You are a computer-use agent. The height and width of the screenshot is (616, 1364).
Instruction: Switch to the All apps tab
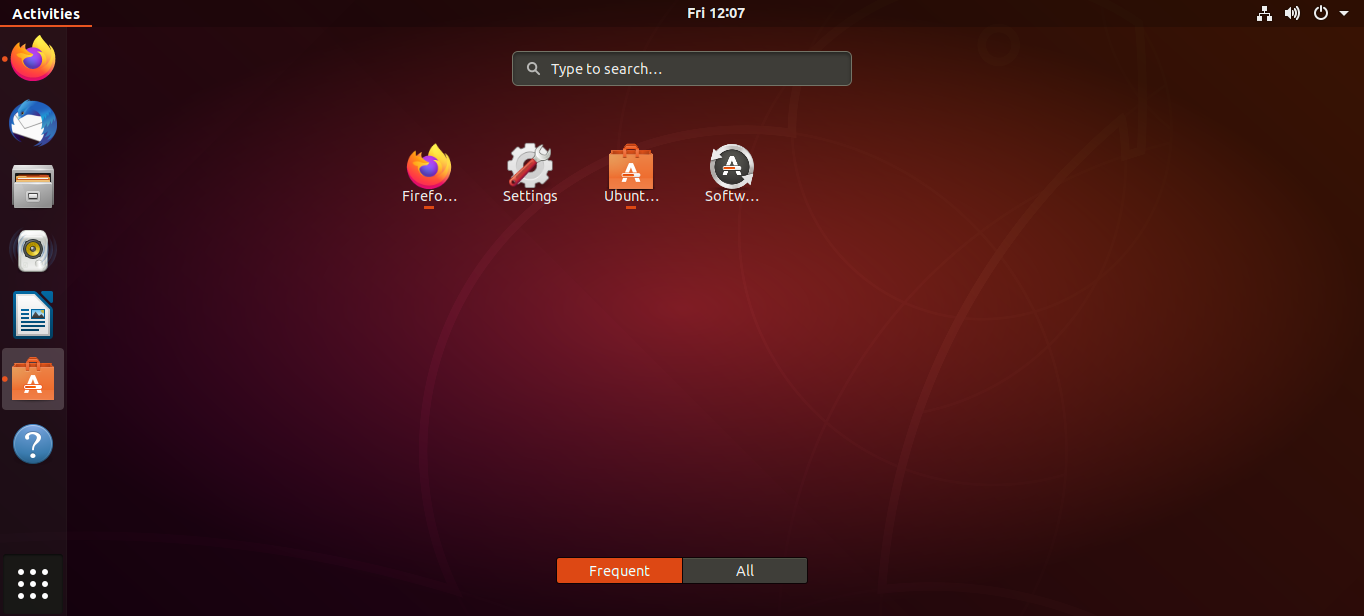point(745,571)
